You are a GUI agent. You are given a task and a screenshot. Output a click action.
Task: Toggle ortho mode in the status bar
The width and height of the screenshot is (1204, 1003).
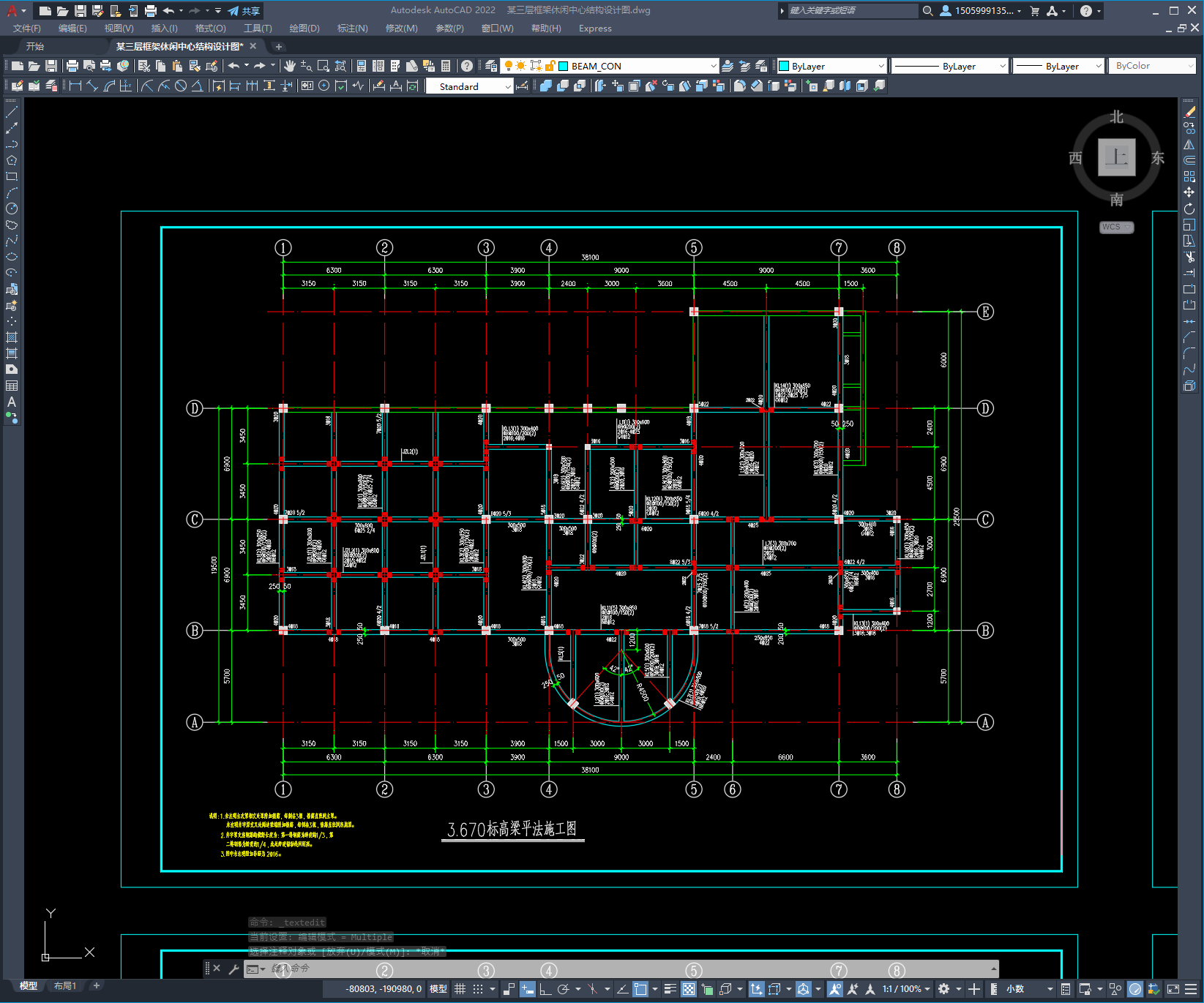(545, 989)
